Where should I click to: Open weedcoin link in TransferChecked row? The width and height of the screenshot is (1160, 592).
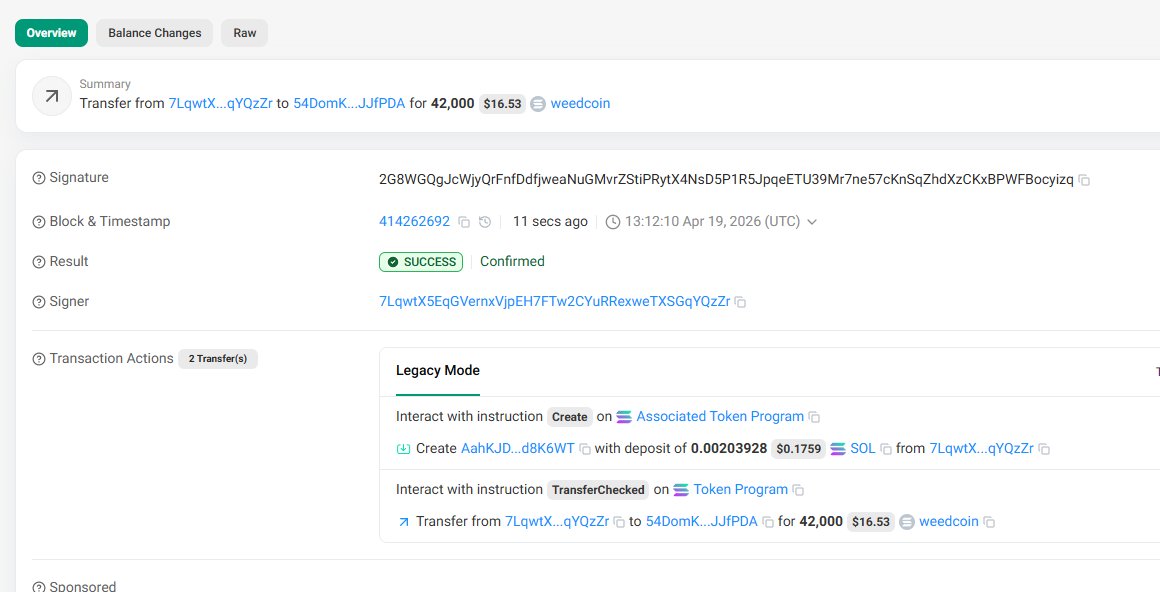(x=948, y=522)
